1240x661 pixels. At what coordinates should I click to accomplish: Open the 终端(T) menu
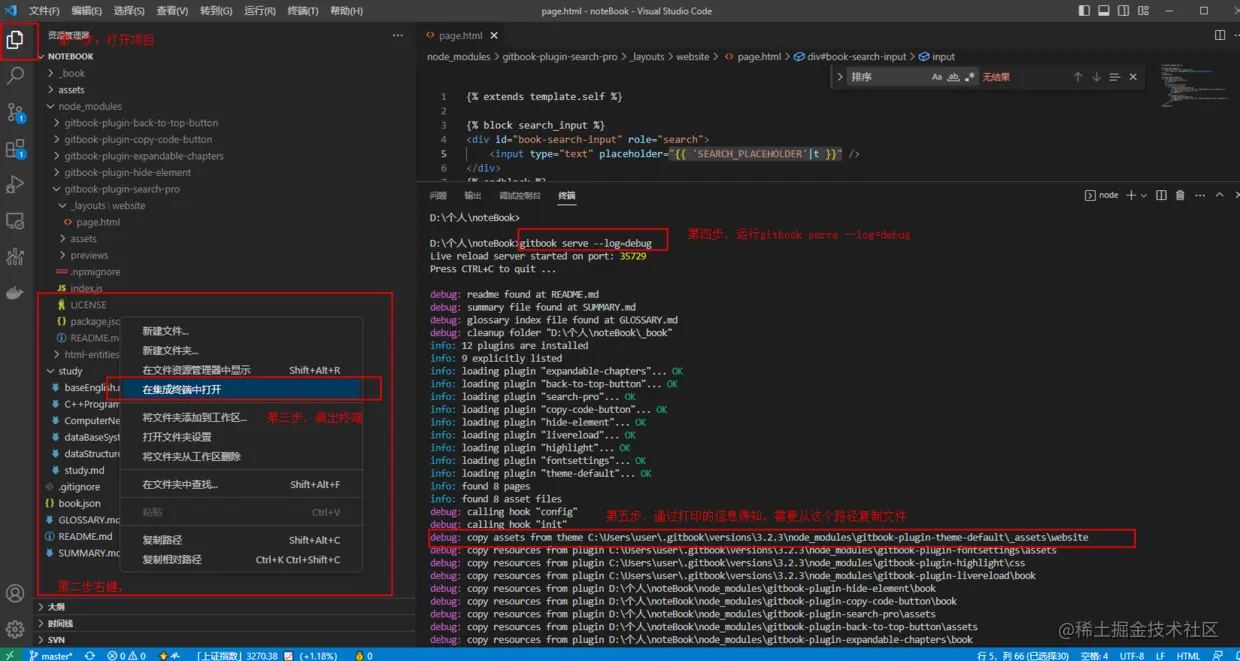click(x=303, y=11)
